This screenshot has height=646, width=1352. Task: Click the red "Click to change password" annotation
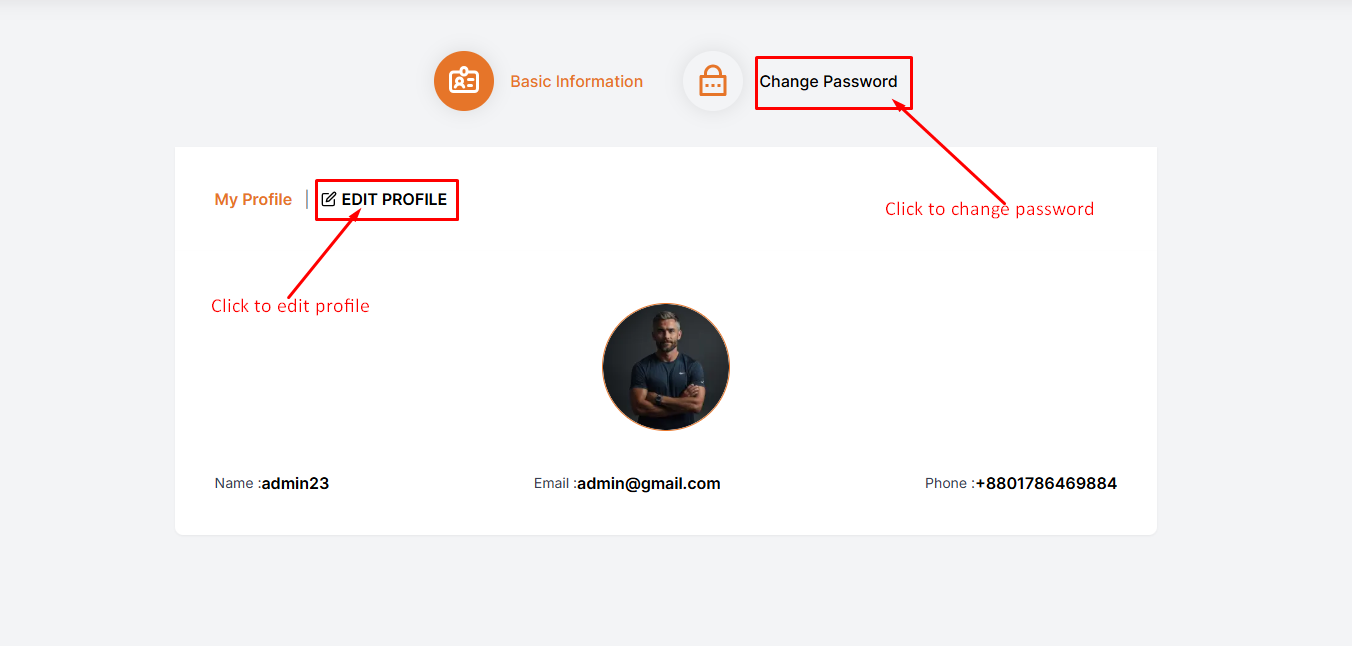tap(989, 209)
